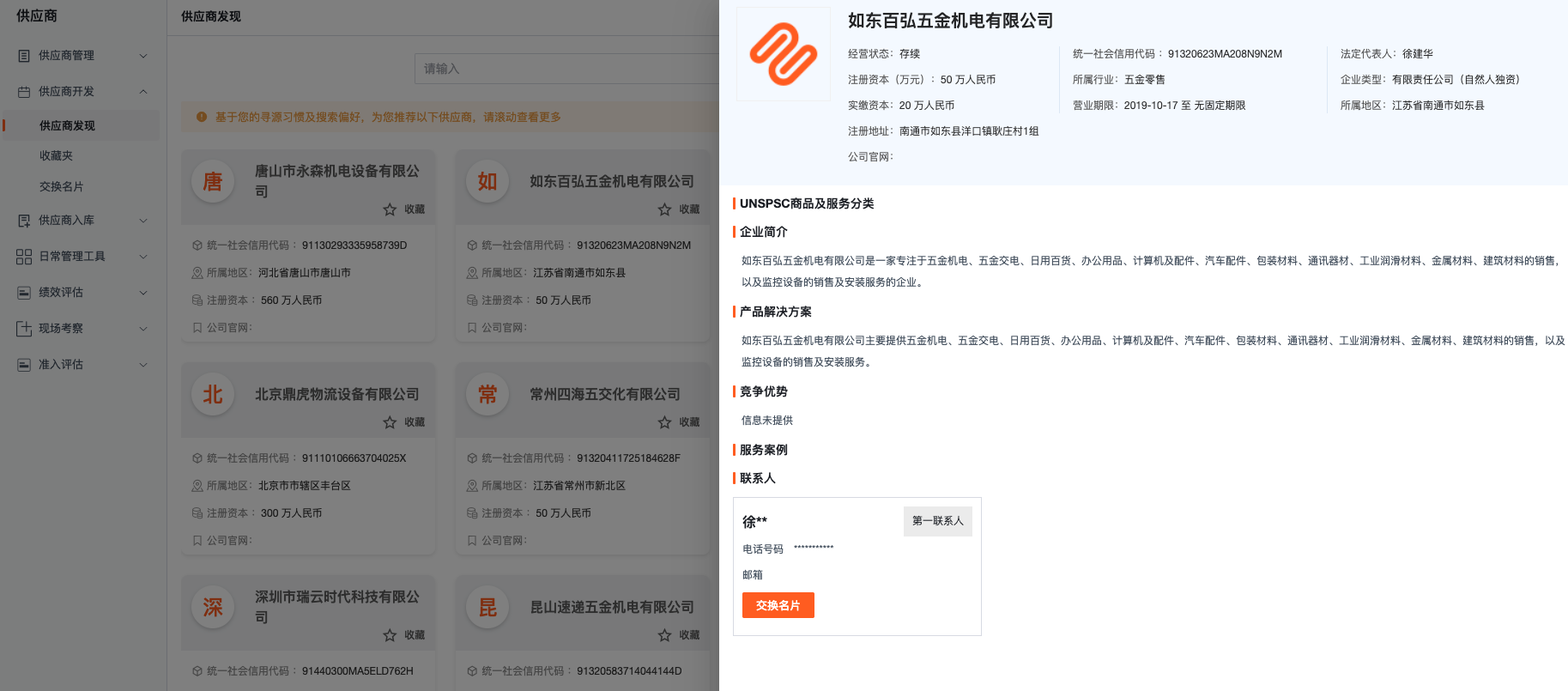Image resolution: width=1568 pixels, height=691 pixels.
Task: Click 深圳市瑞云时代科技有限公司 card title
Action: pos(337,607)
